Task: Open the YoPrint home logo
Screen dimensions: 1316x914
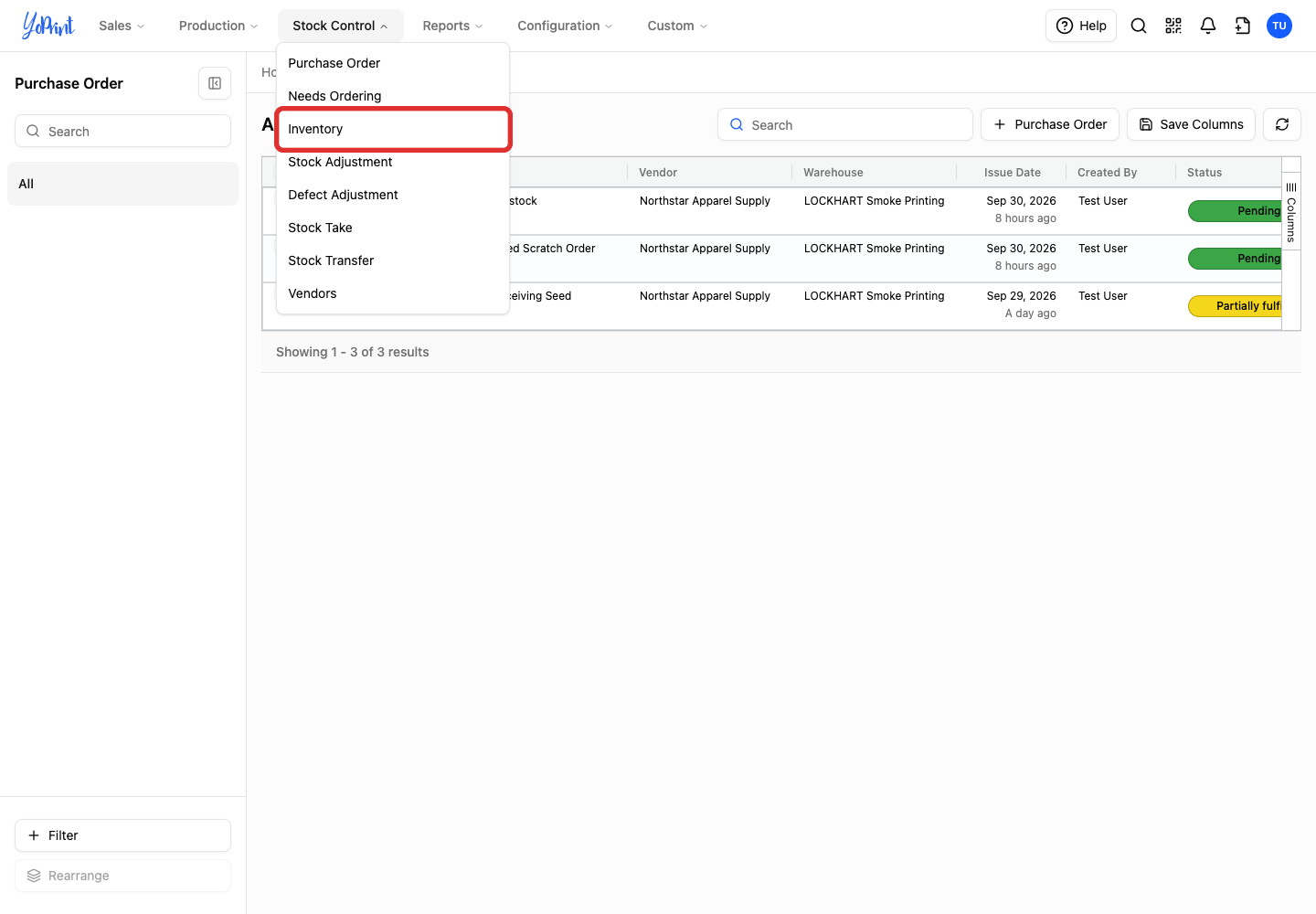Action: pos(48,26)
